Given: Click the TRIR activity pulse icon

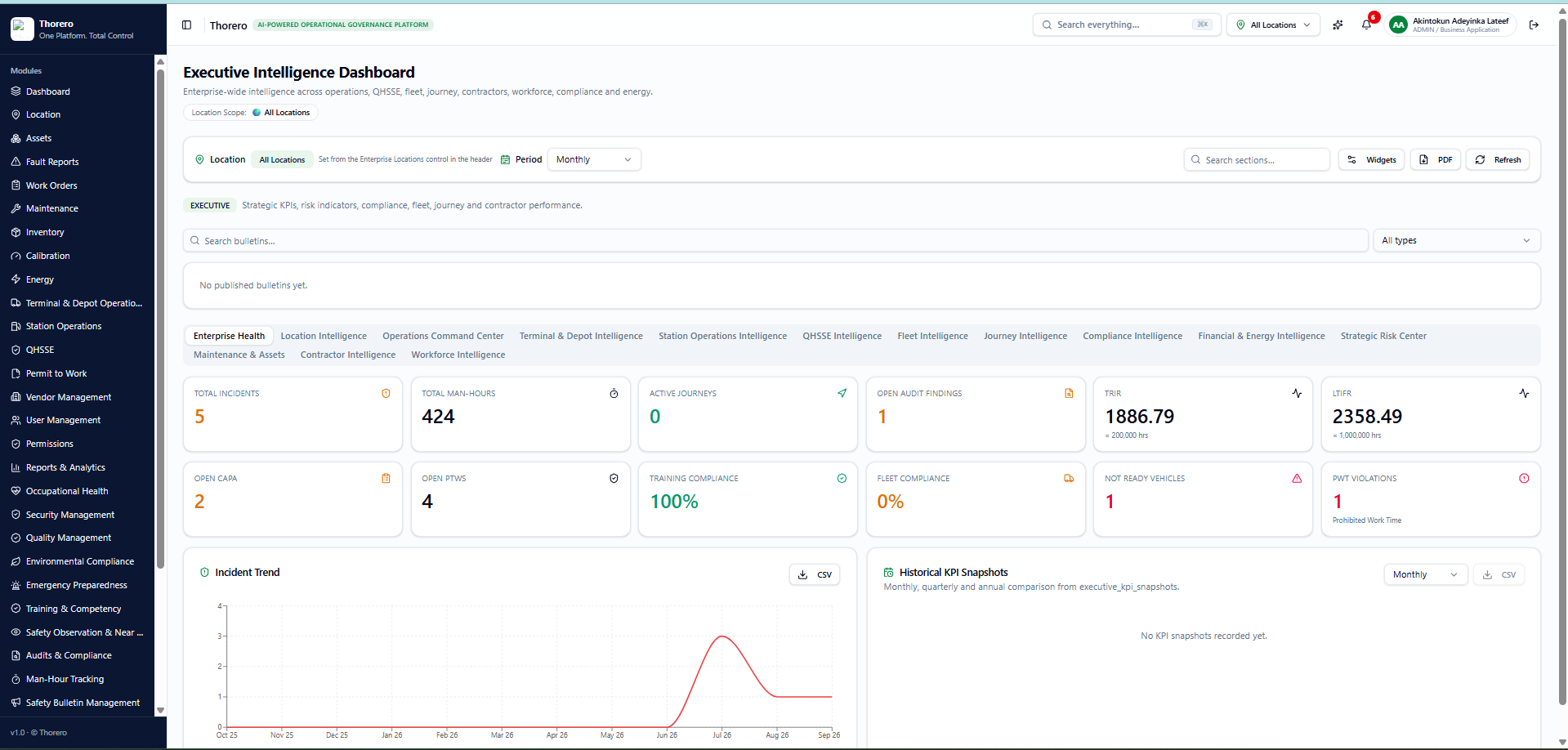Looking at the screenshot, I should click(x=1297, y=393).
